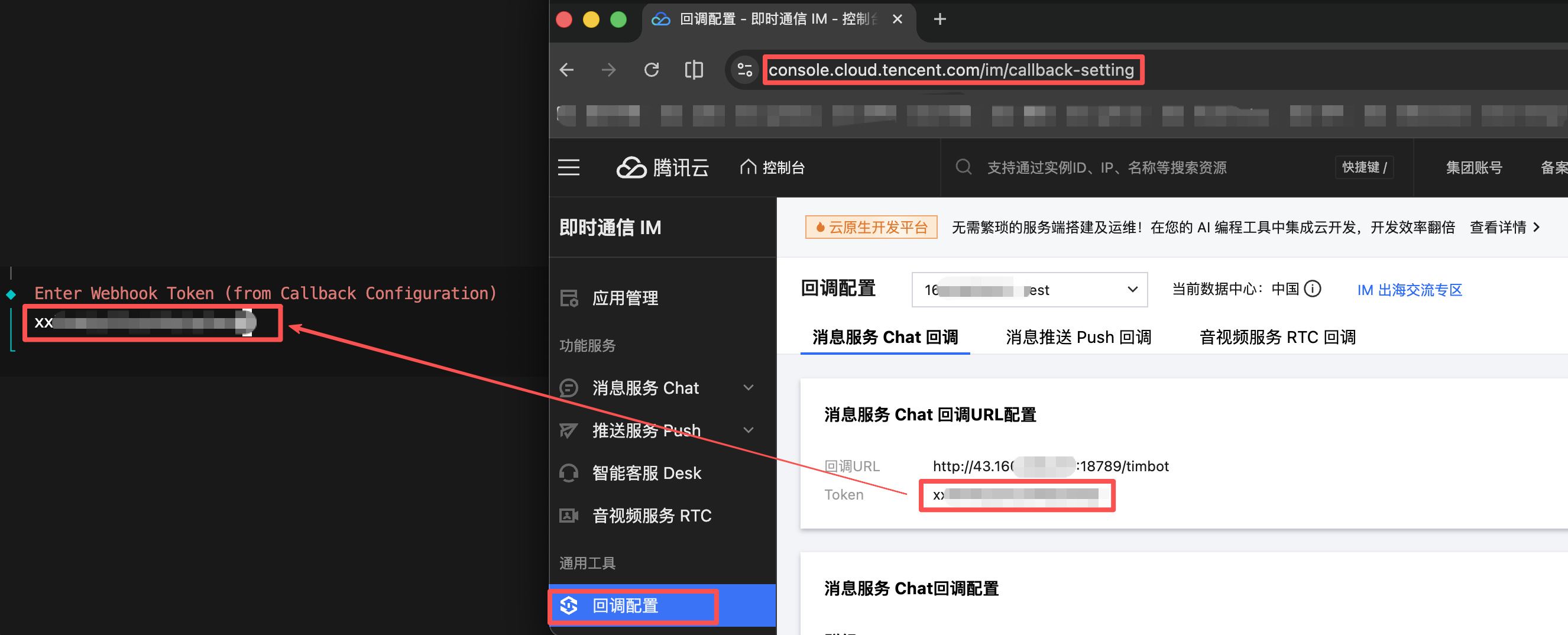Image resolution: width=1568 pixels, height=635 pixels.
Task: Click the 智能客服 Desk headset icon
Action: [x=569, y=473]
